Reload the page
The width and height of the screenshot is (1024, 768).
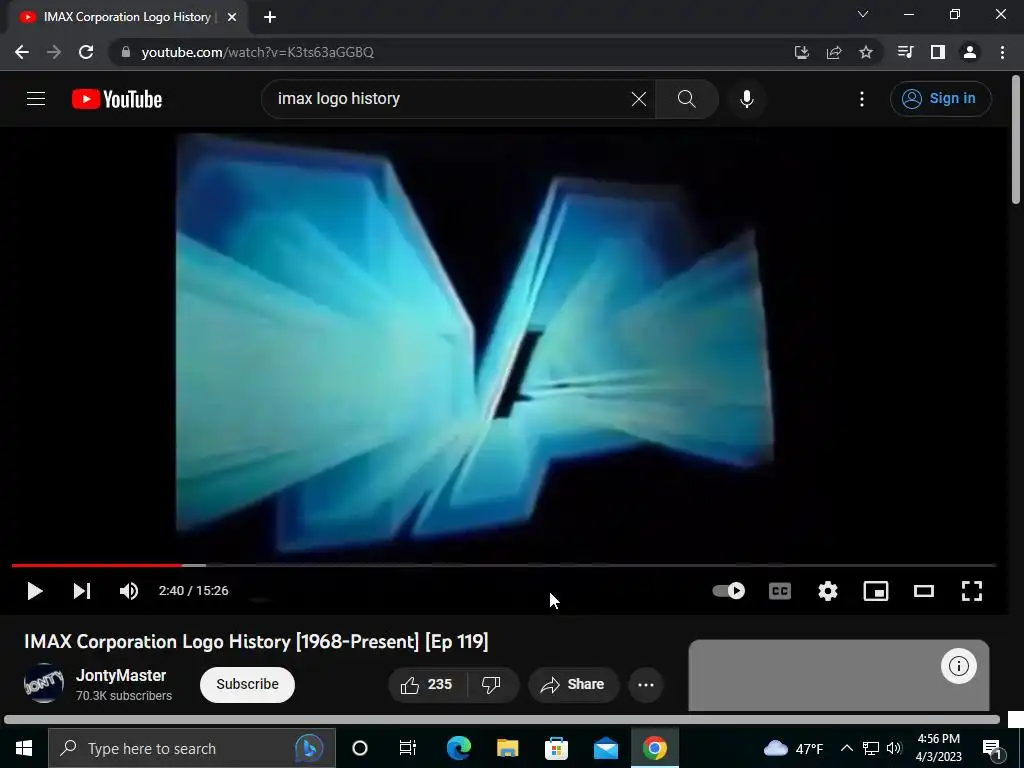pos(86,52)
